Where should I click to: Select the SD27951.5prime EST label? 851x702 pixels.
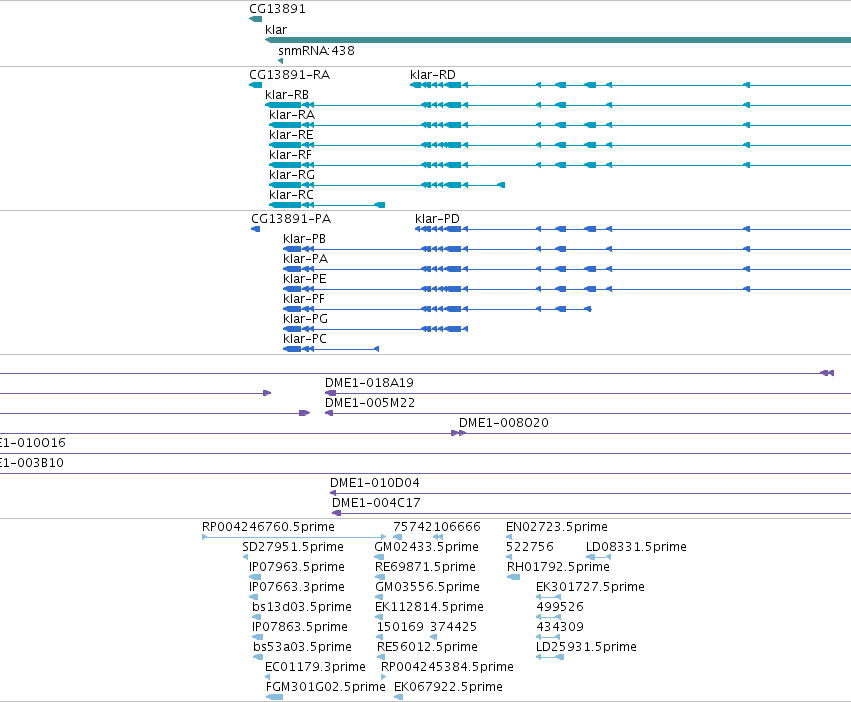click(x=293, y=547)
